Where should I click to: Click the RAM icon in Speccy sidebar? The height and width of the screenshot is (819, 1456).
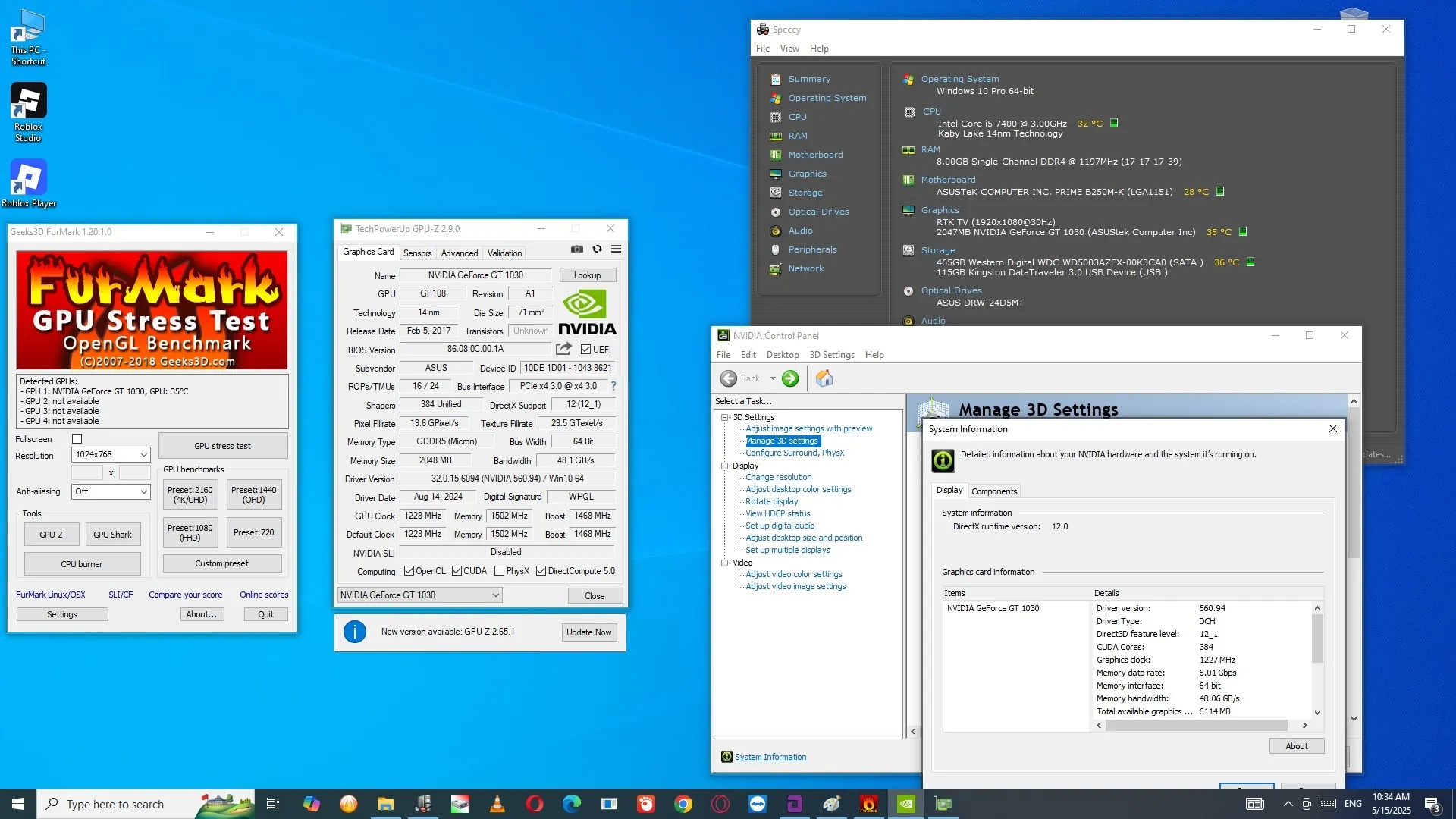coord(775,136)
